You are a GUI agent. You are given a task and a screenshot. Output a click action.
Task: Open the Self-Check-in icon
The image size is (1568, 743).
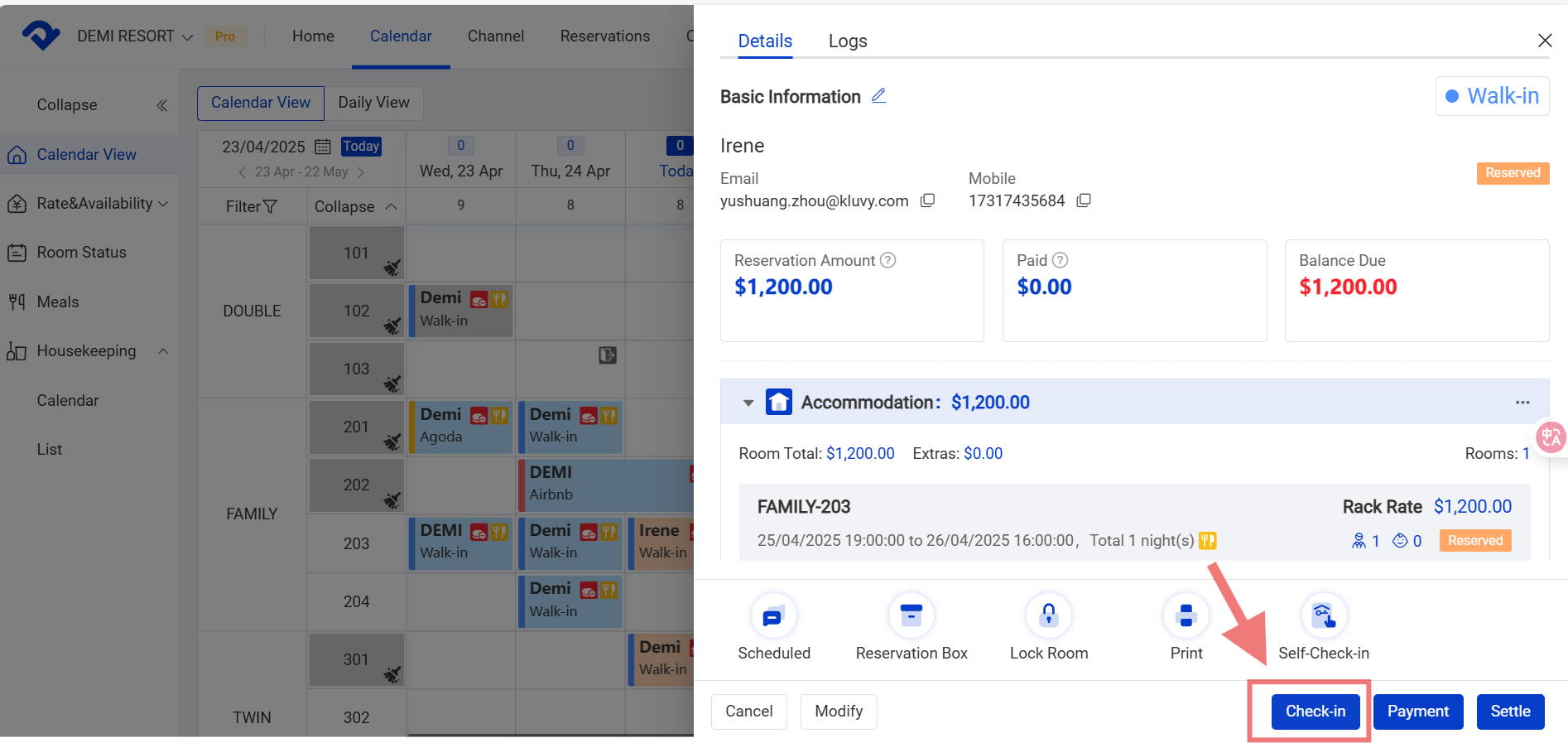tap(1323, 616)
